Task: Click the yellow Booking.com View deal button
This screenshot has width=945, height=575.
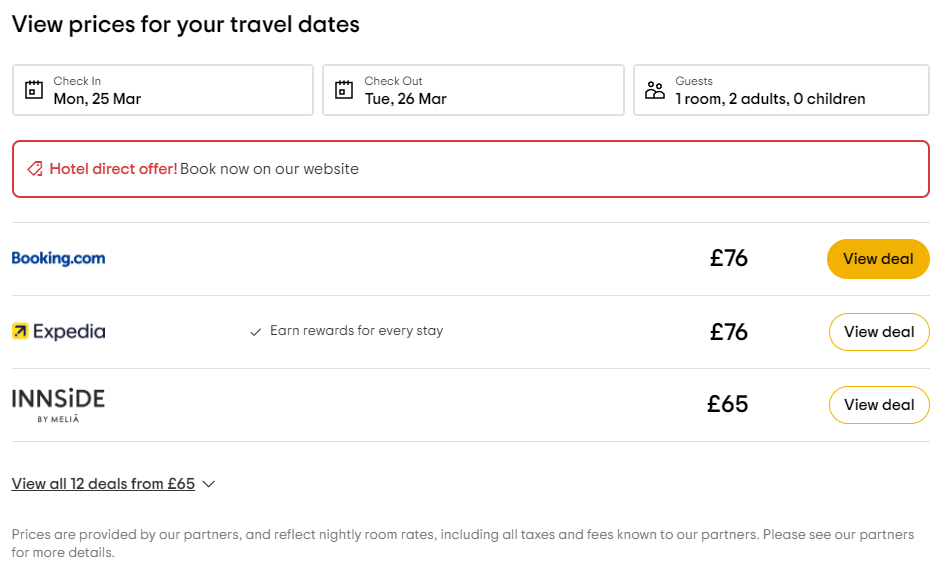Action: click(x=878, y=259)
